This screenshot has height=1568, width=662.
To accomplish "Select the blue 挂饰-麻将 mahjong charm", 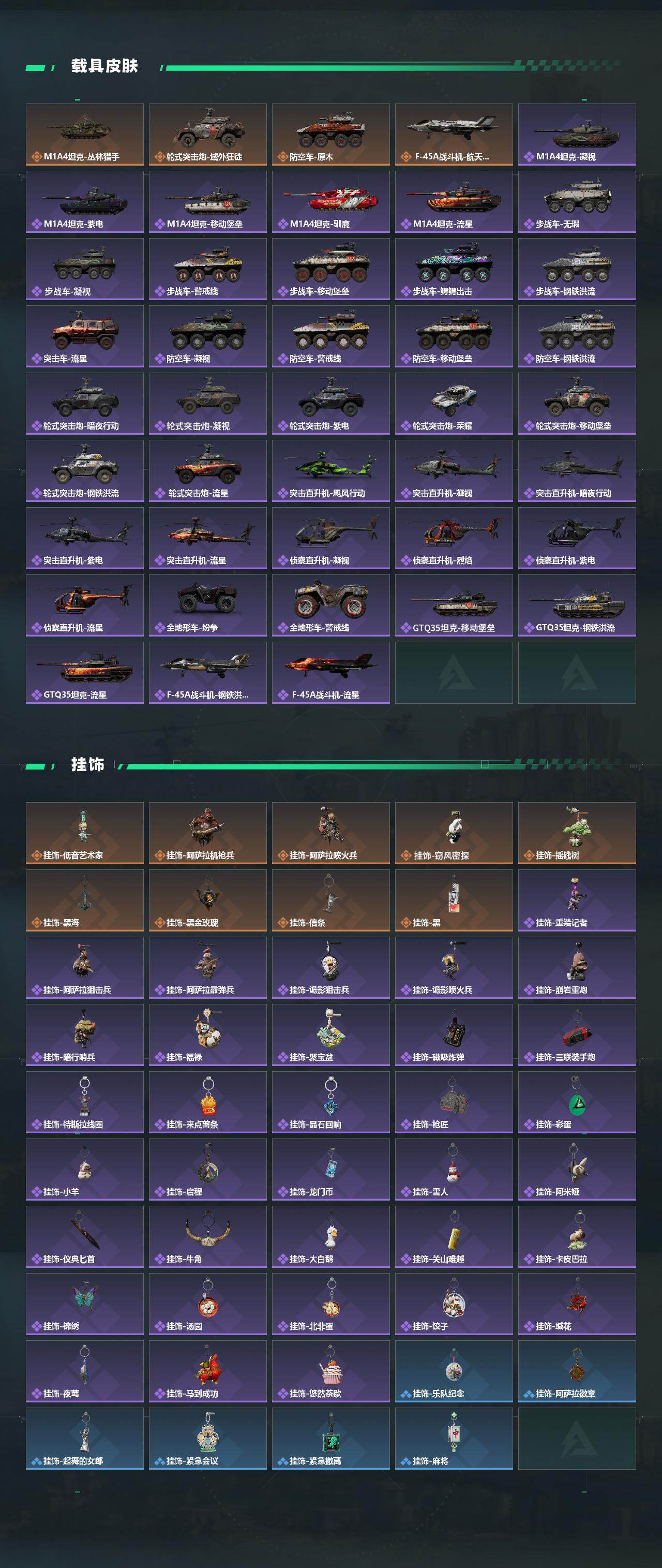I will pyautogui.click(x=454, y=1438).
